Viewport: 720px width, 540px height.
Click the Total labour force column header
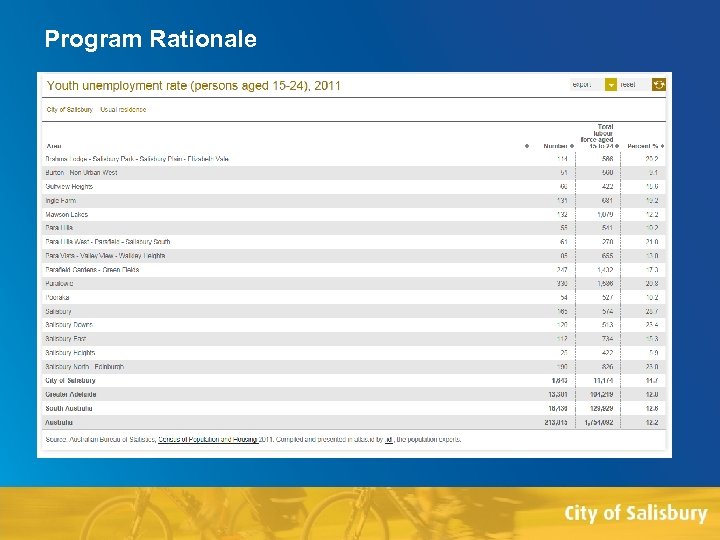point(597,136)
